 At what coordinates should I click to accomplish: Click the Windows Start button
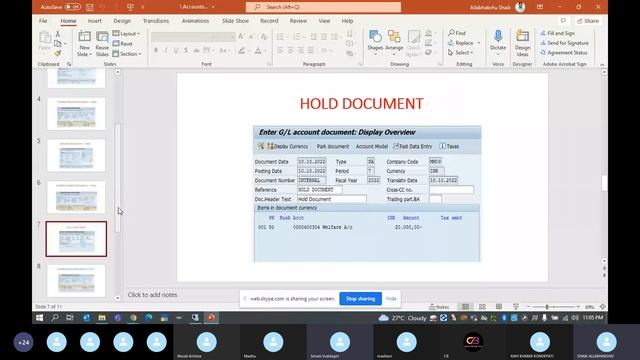tap(40, 318)
